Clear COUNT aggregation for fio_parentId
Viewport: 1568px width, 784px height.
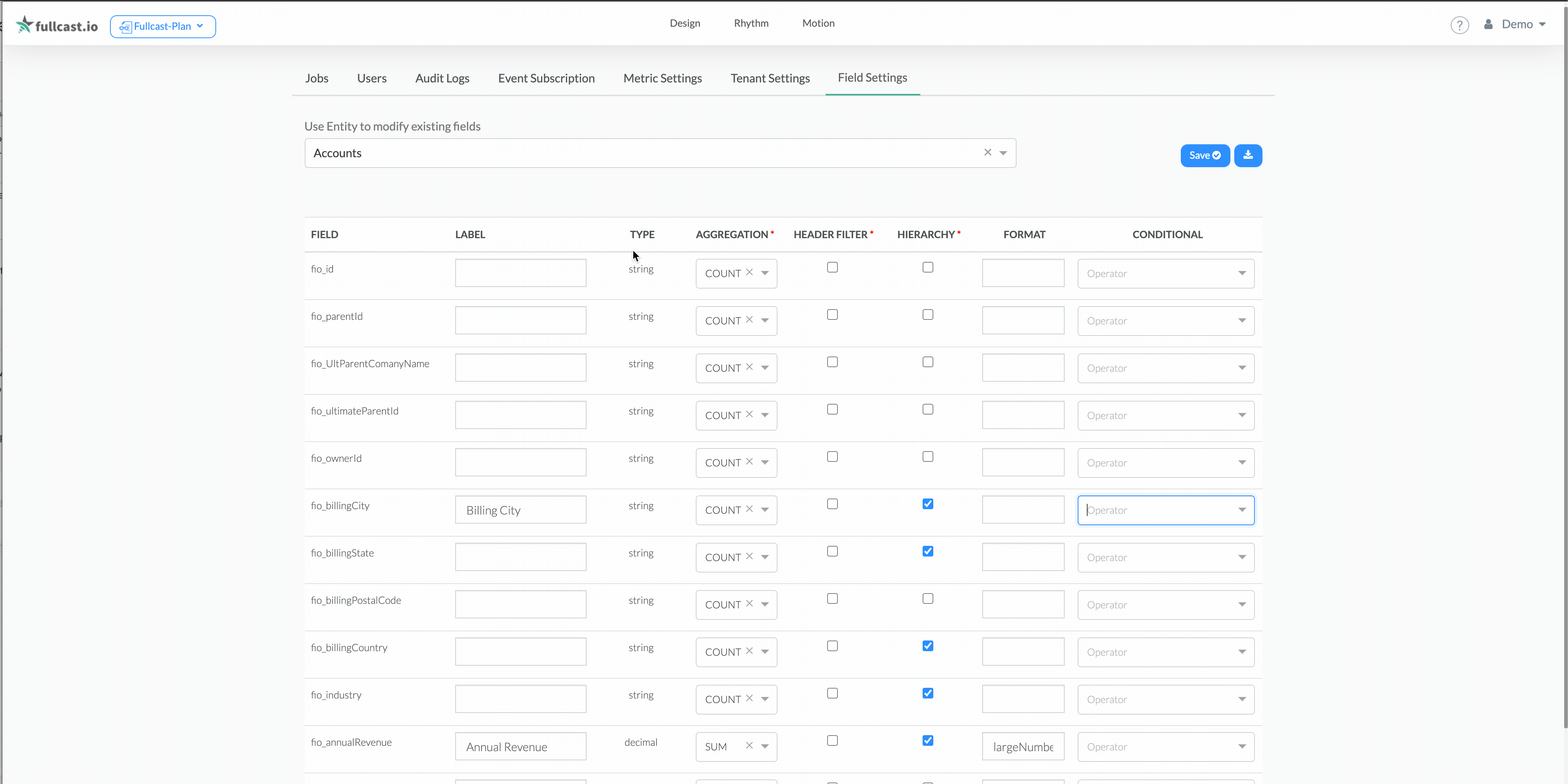coord(749,320)
